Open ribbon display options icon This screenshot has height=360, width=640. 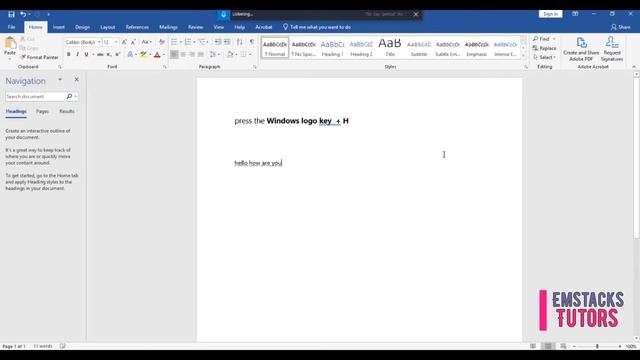[575, 14]
